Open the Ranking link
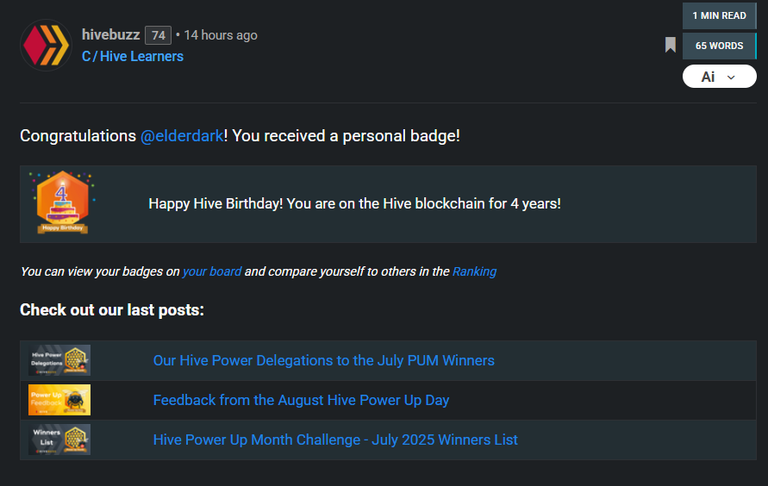The height and width of the screenshot is (486, 768). 474,271
